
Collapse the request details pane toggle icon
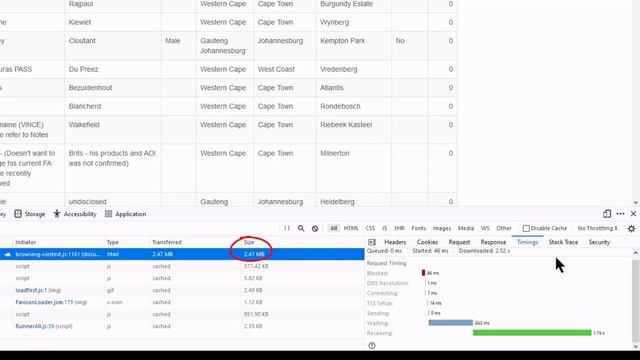click(372, 242)
